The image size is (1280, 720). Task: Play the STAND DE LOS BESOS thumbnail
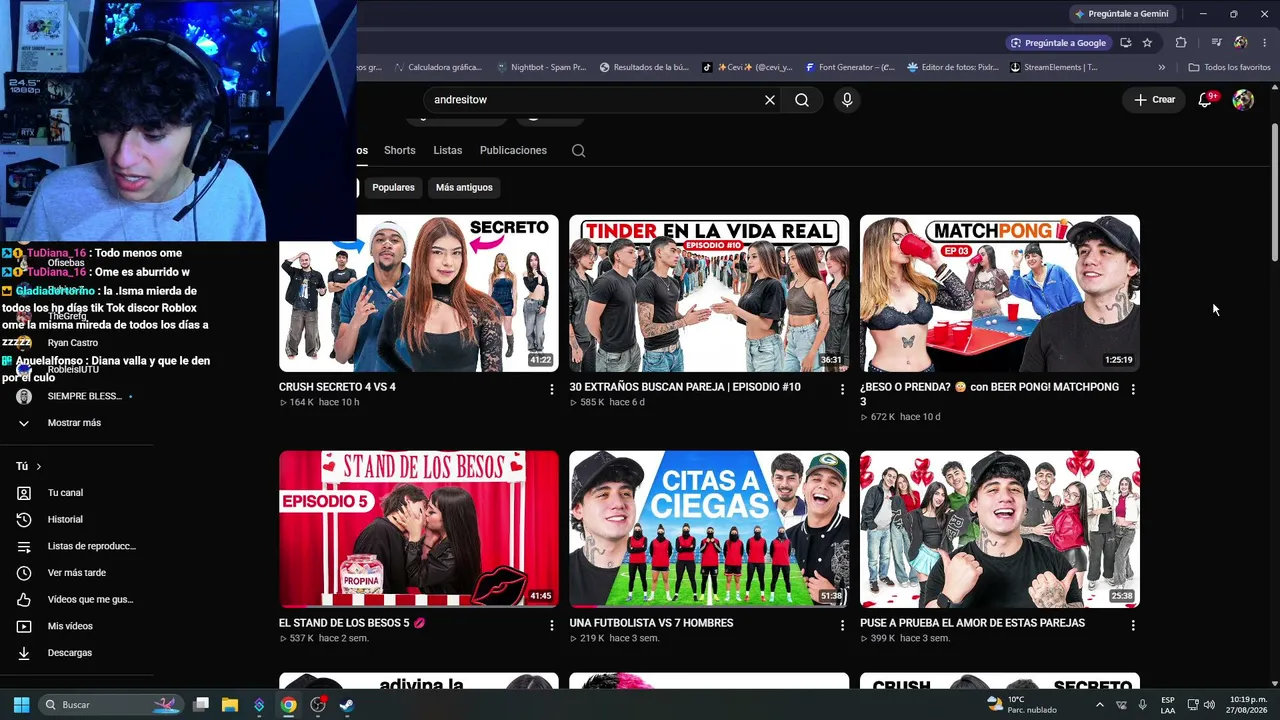(x=419, y=529)
